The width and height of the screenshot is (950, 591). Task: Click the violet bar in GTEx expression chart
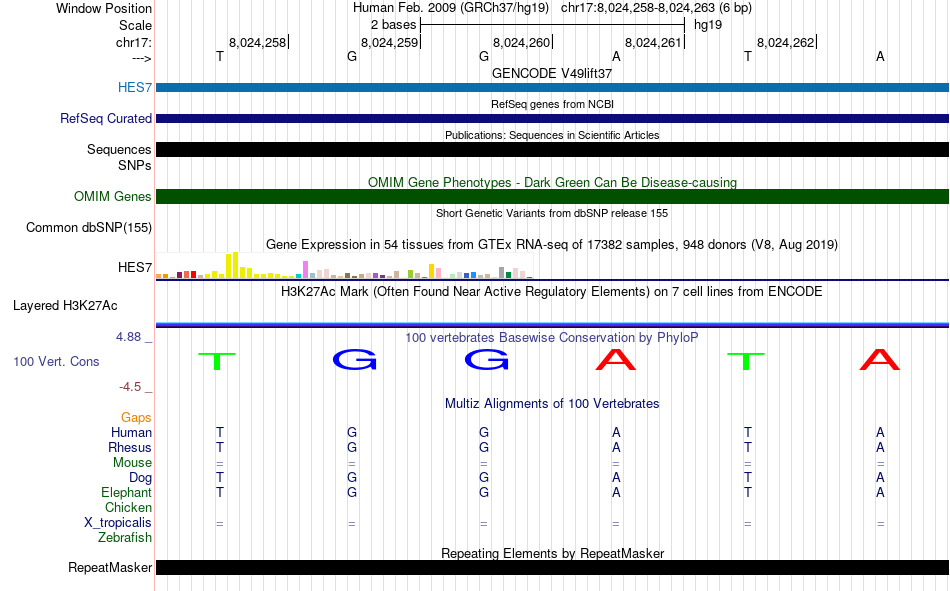306,270
